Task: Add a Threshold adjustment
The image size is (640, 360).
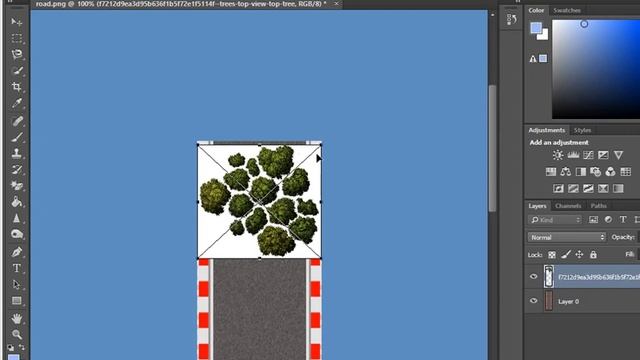Action: click(x=588, y=189)
